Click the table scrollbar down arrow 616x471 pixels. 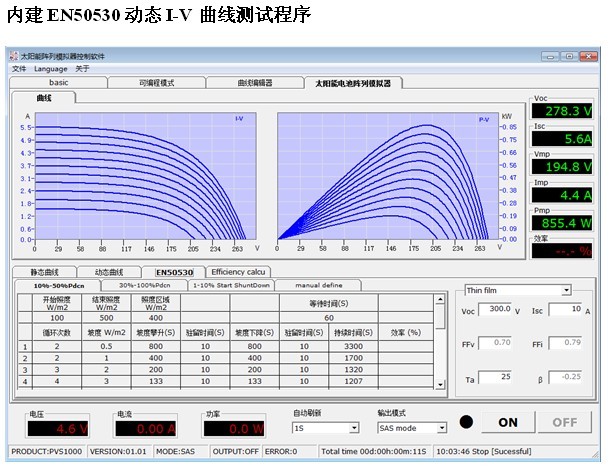441,384
